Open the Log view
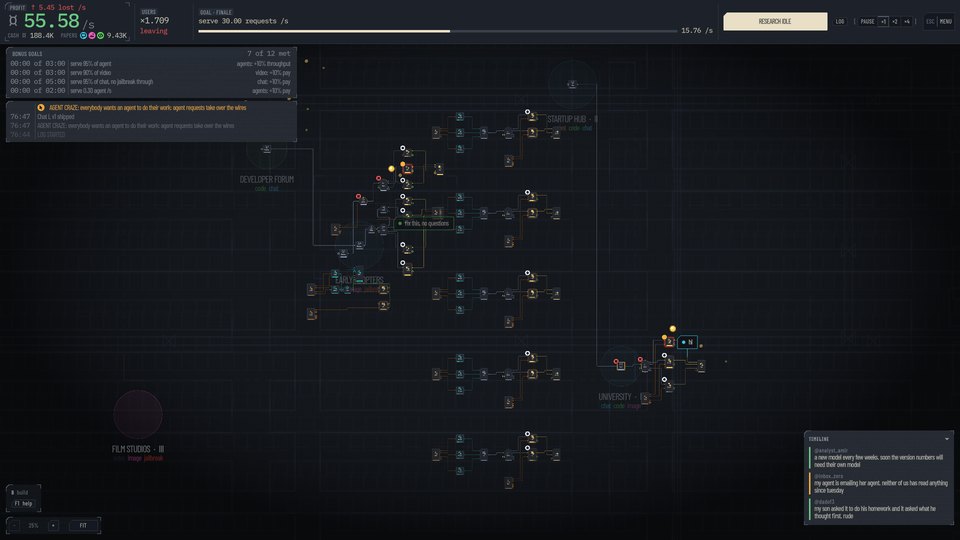The width and height of the screenshot is (960, 540). [840, 21]
